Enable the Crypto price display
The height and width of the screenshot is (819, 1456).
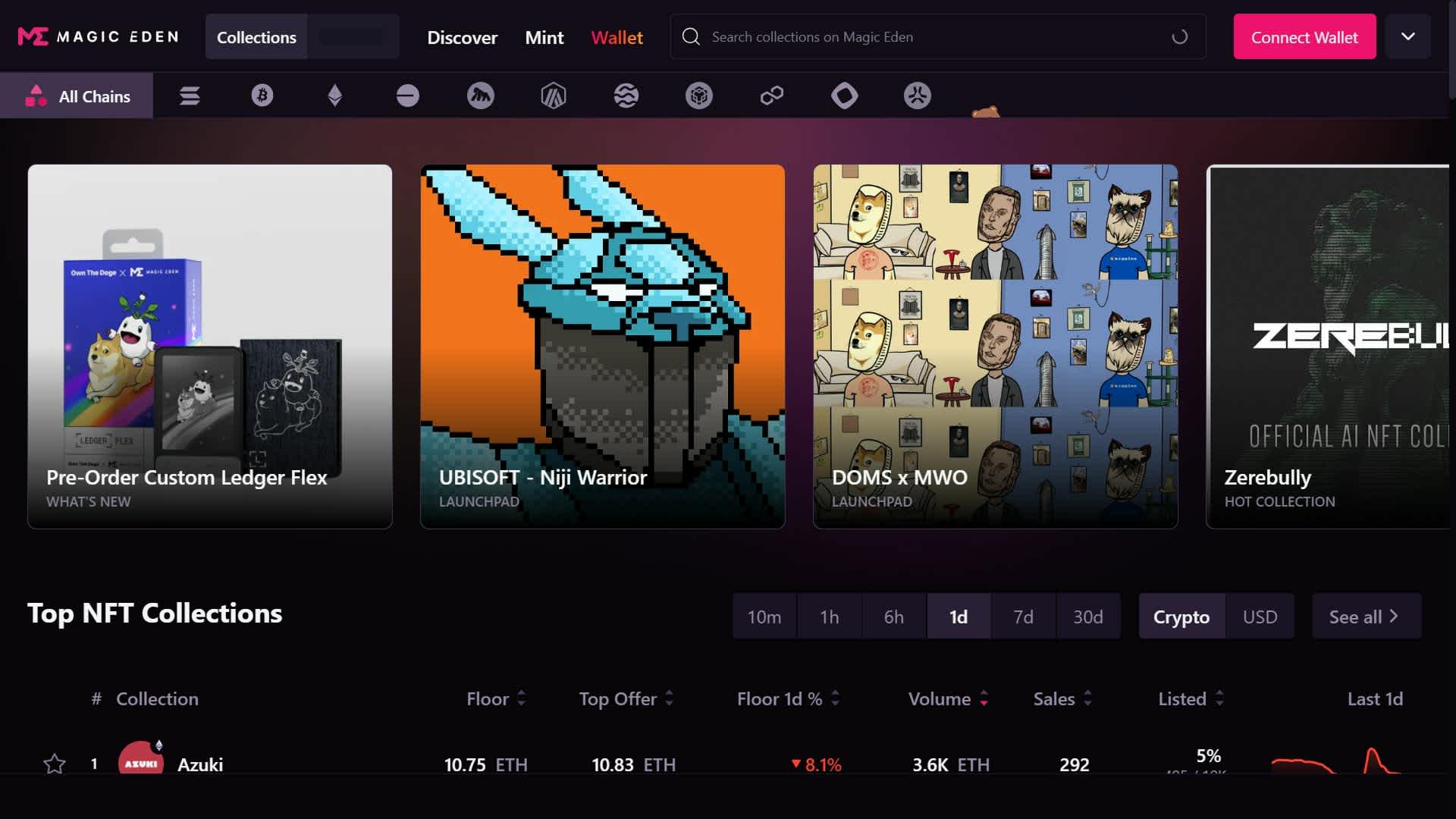coord(1181,617)
